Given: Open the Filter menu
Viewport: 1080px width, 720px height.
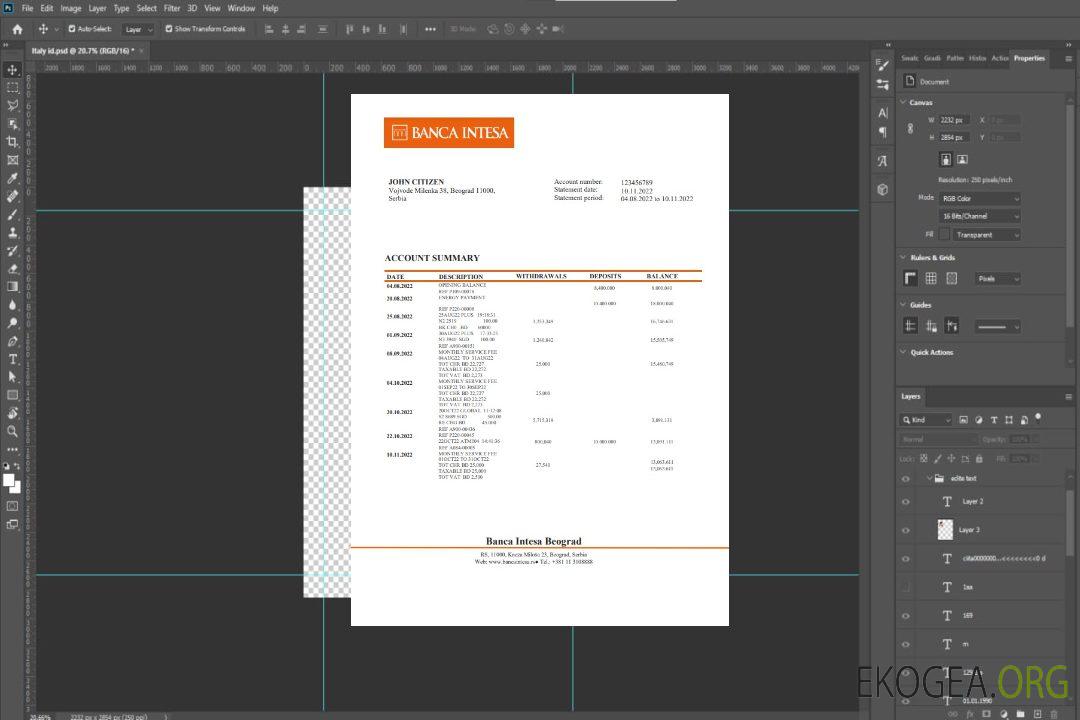Looking at the screenshot, I should click(x=172, y=8).
